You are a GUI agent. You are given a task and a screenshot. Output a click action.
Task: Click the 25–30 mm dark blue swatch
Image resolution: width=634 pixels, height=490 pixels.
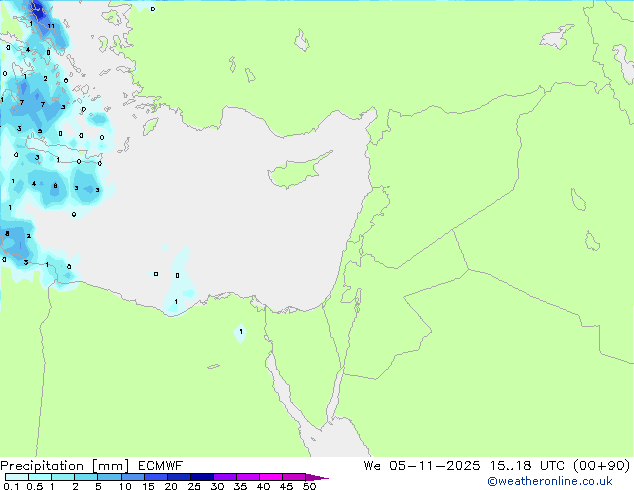(201, 477)
